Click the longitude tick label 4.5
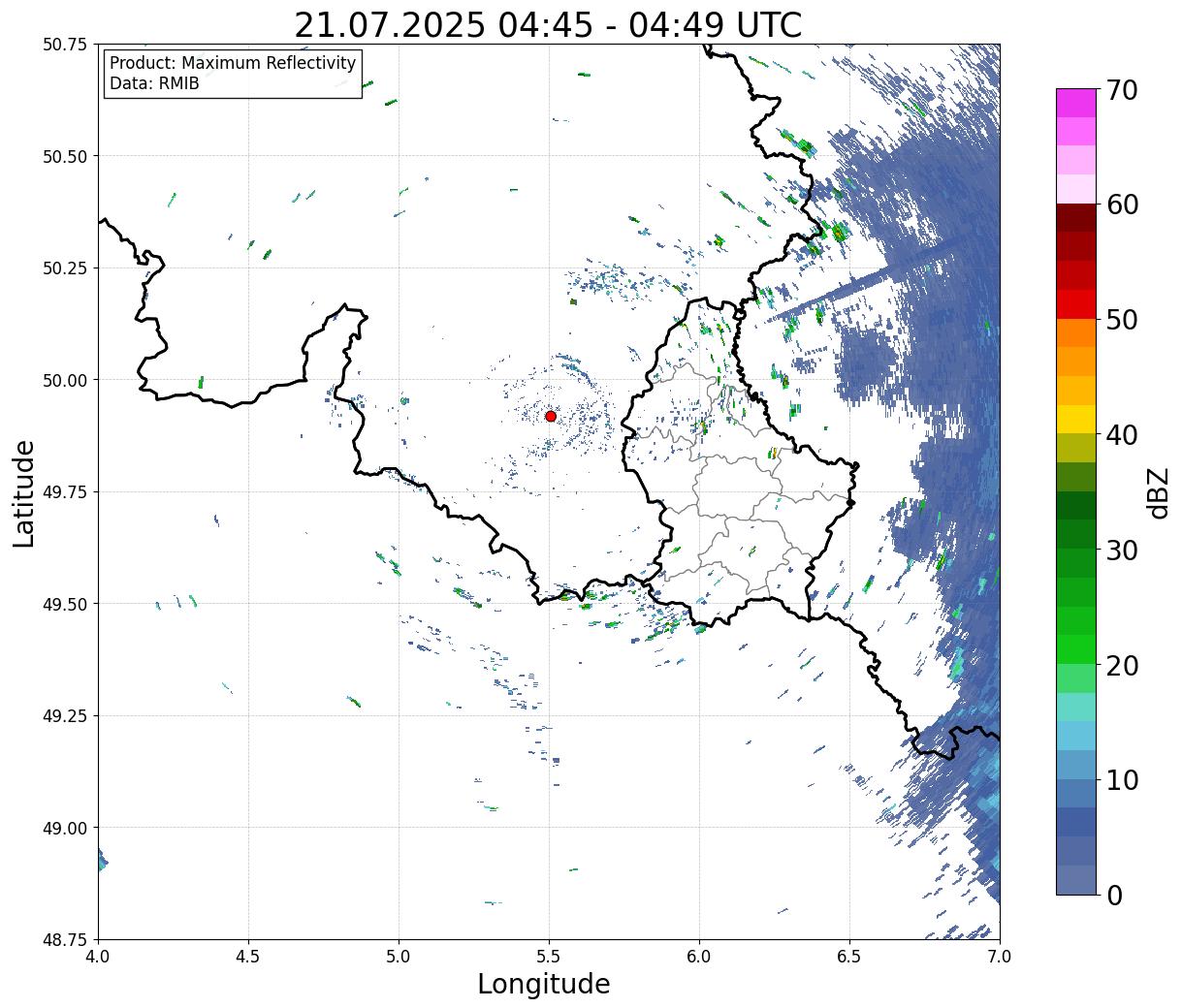This screenshot has height=1008, width=1182. click(248, 956)
